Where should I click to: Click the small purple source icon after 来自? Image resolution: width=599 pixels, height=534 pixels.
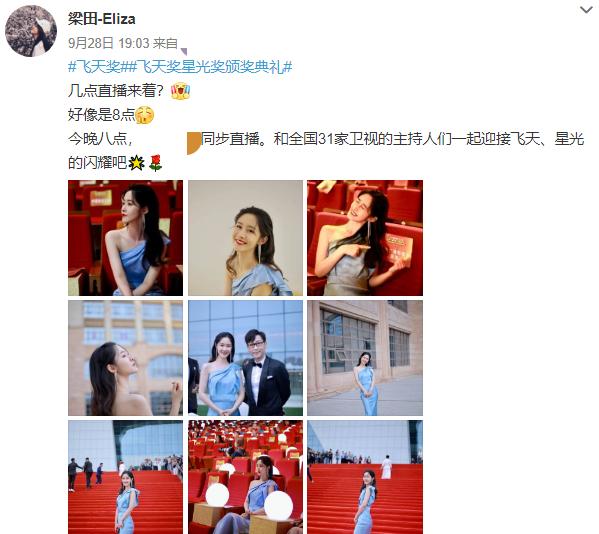click(184, 51)
